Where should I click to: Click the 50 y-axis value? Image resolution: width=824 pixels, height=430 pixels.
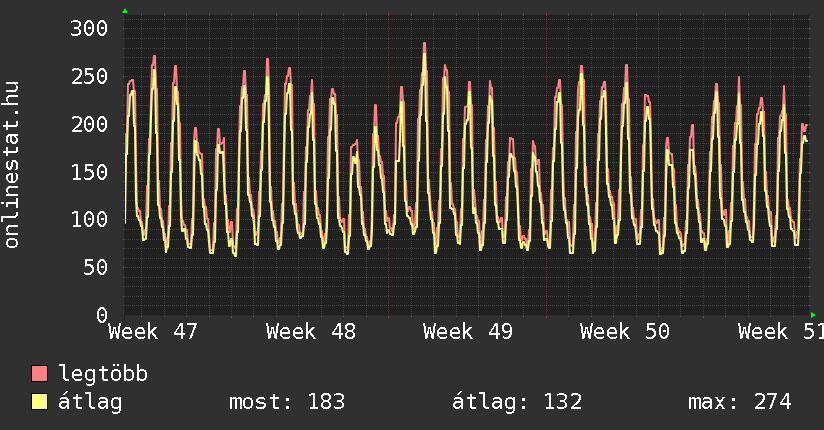tap(94, 267)
